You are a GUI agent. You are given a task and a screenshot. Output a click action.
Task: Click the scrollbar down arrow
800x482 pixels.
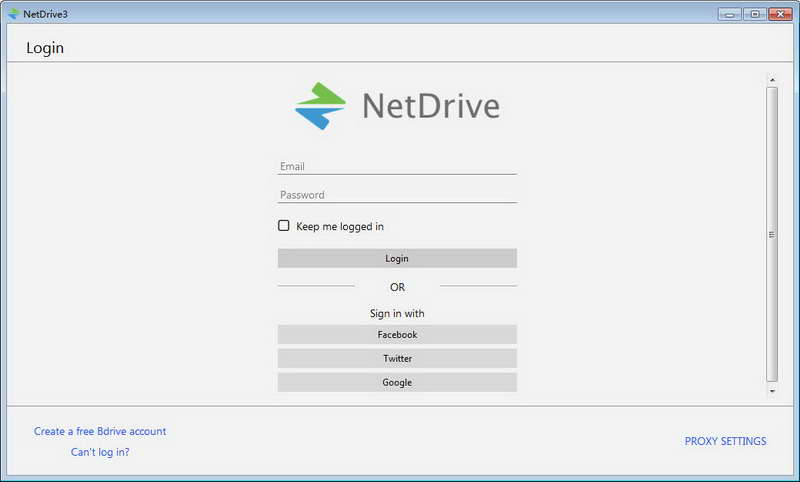point(771,391)
